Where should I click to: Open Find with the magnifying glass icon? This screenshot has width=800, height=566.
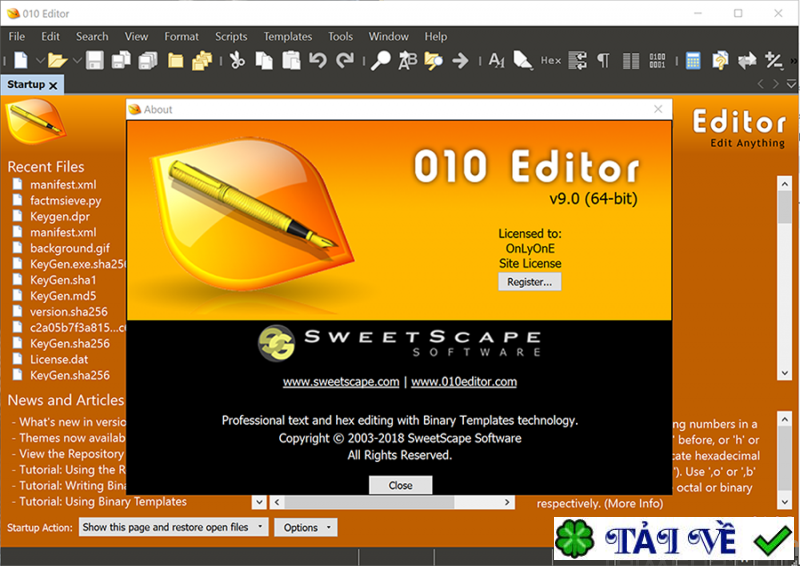coord(380,61)
